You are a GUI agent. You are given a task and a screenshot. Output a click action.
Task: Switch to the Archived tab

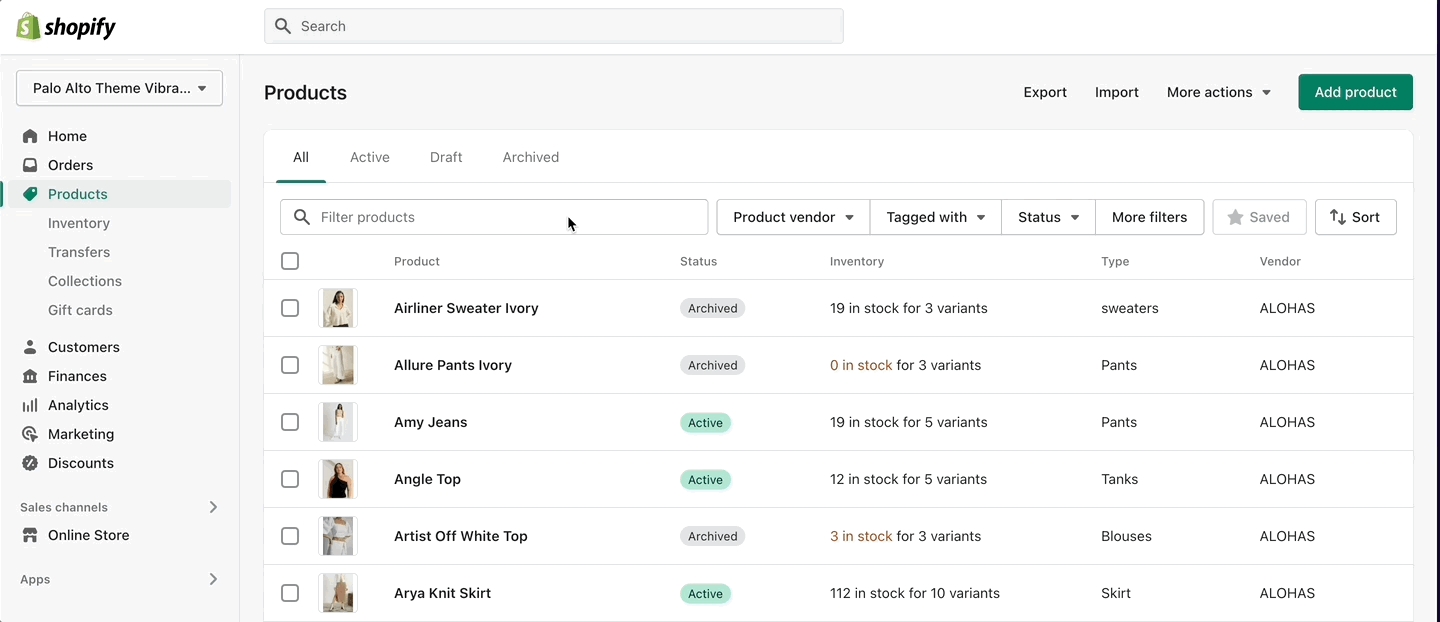pos(530,157)
